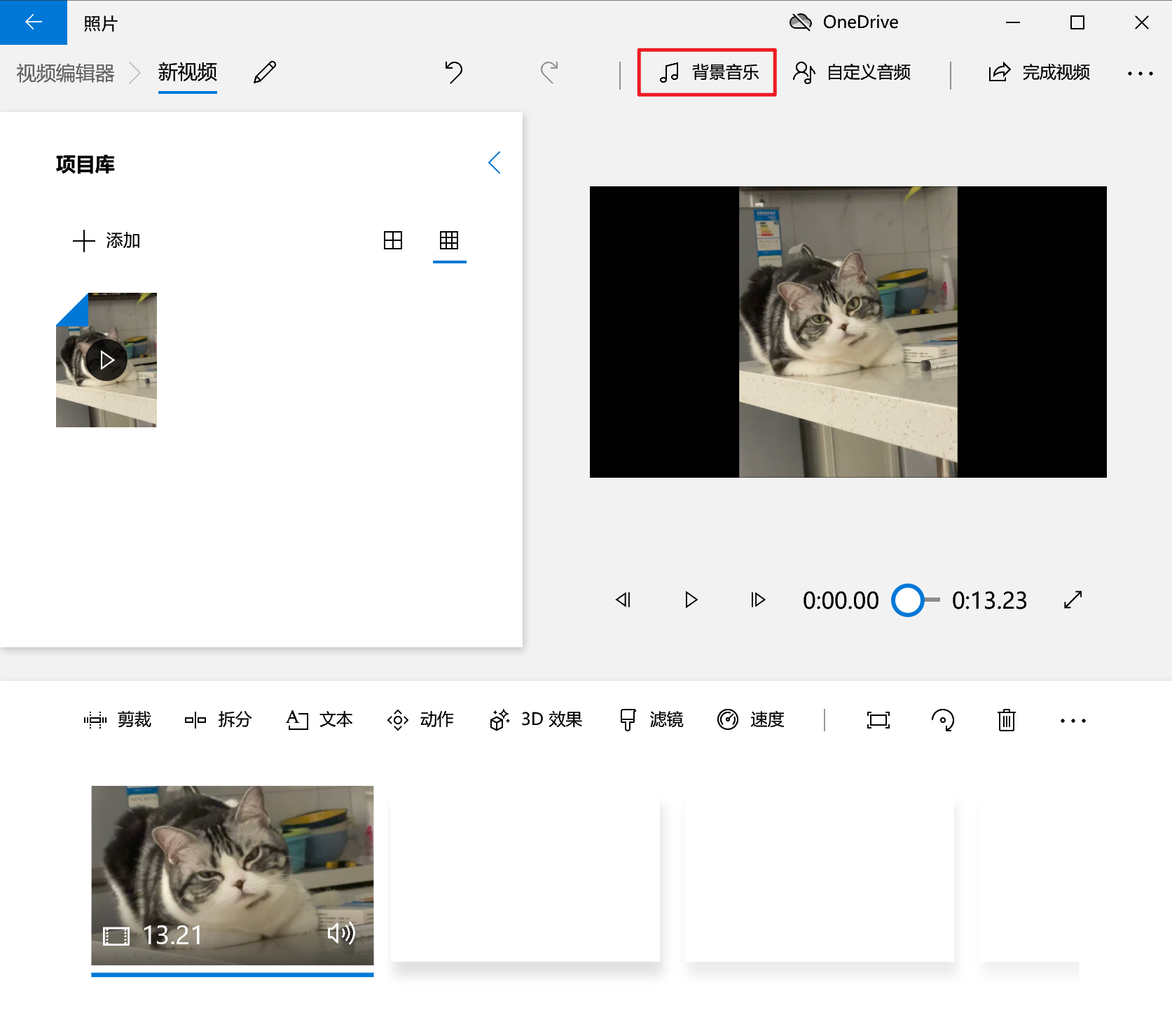Minimize the Photos window
Screen dimensions: 1172x1036
click(x=1013, y=22)
